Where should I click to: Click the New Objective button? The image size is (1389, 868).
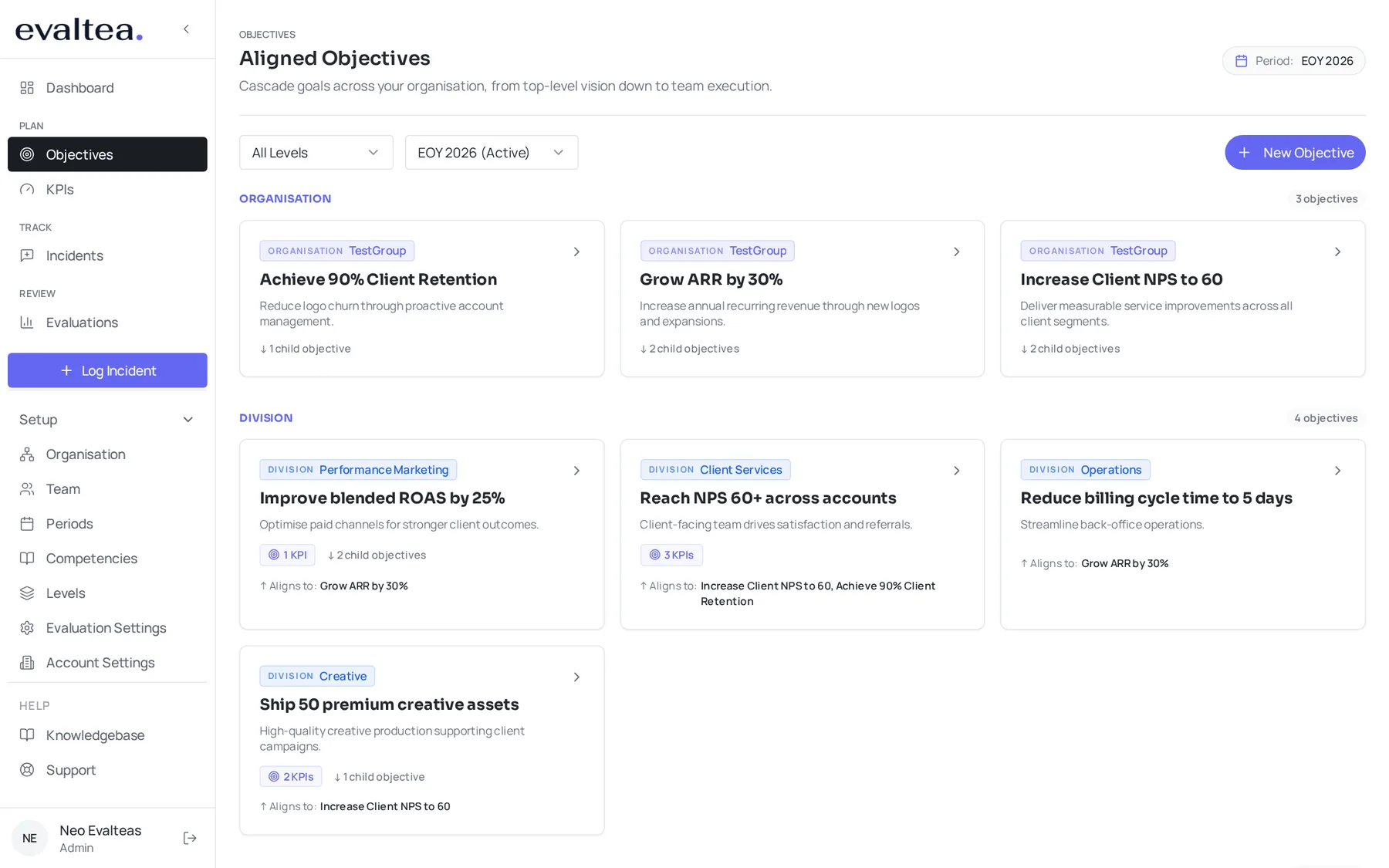point(1295,153)
